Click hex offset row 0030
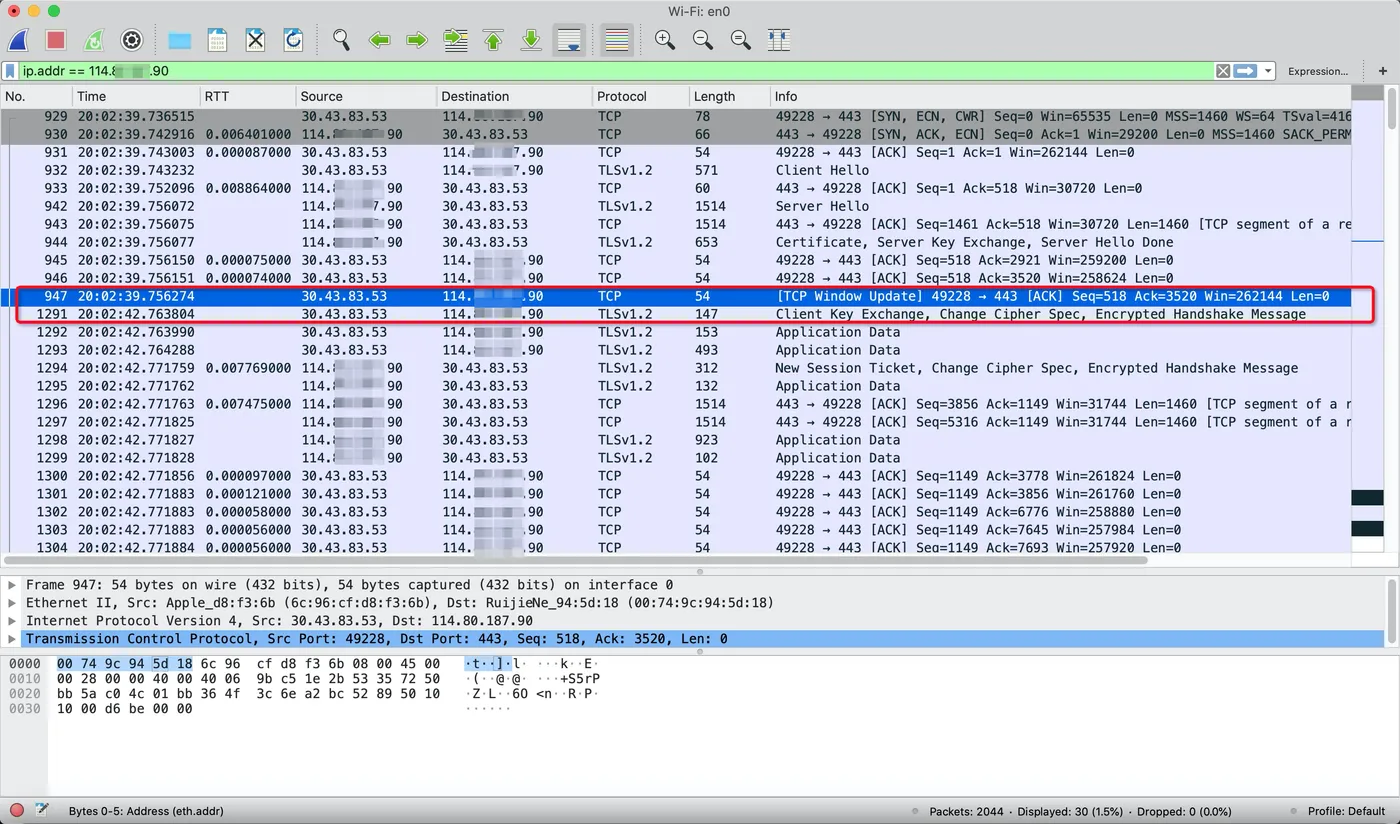Screen dimensions: 1400x824 (24, 709)
